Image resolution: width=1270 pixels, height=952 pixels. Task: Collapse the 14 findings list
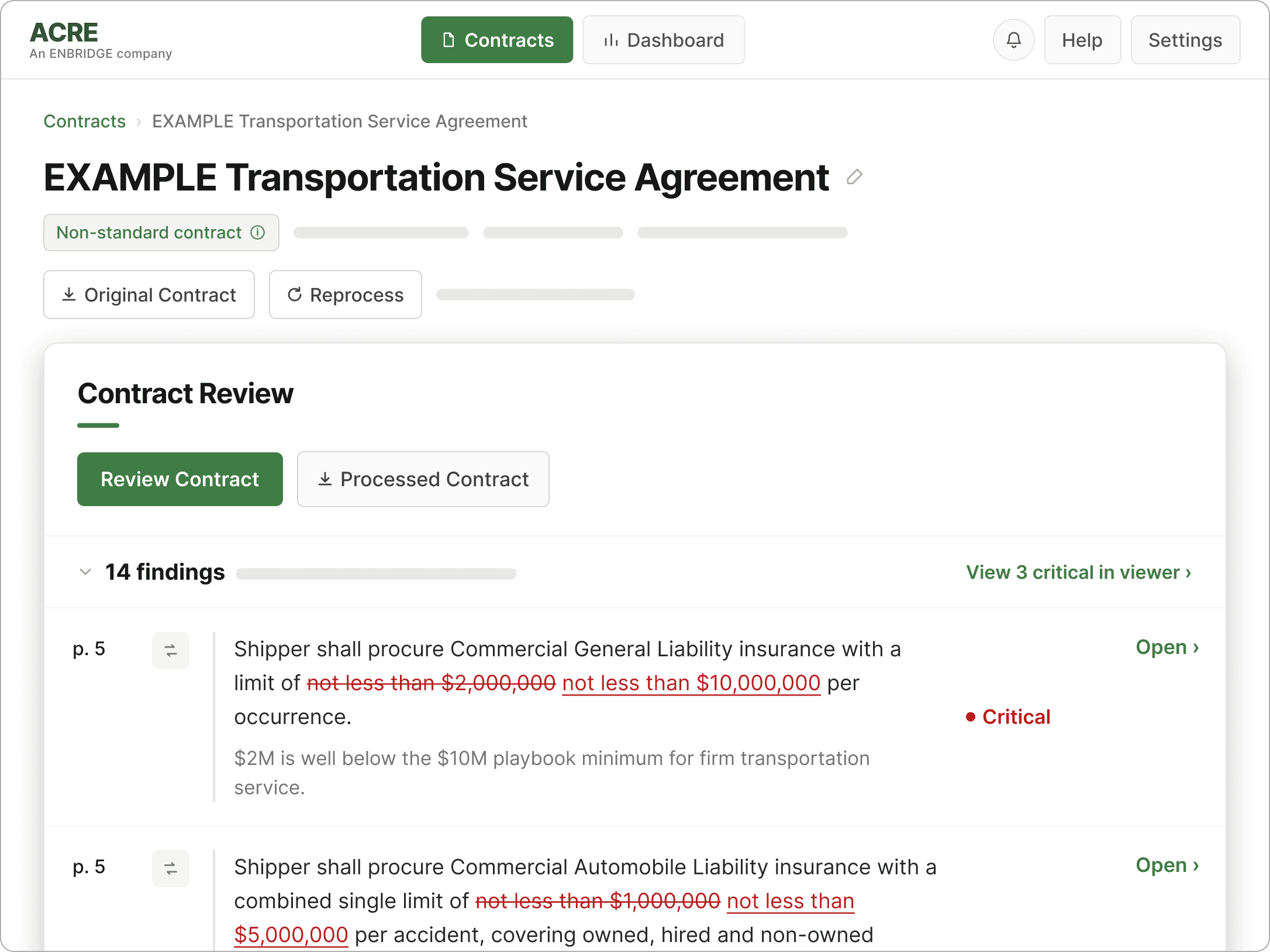85,572
